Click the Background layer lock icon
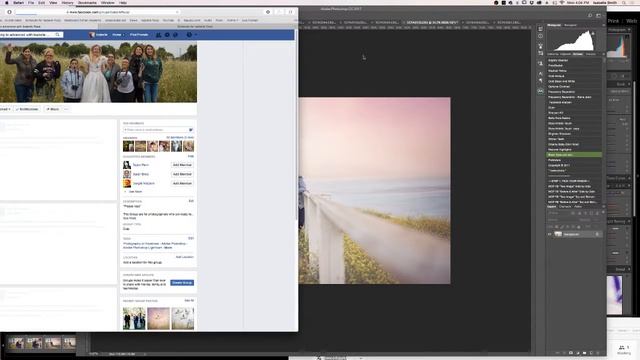Viewport: 640px width, 360px height. pyautogui.click(x=597, y=234)
